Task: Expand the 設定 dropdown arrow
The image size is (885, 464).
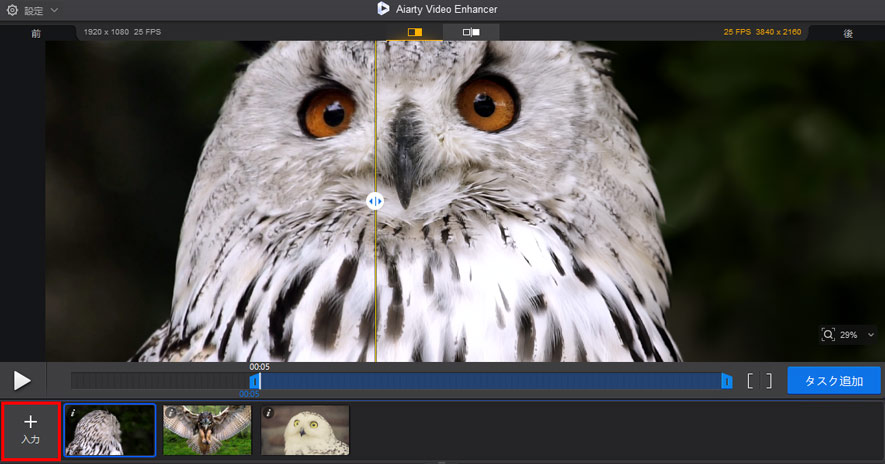Action: tap(54, 10)
